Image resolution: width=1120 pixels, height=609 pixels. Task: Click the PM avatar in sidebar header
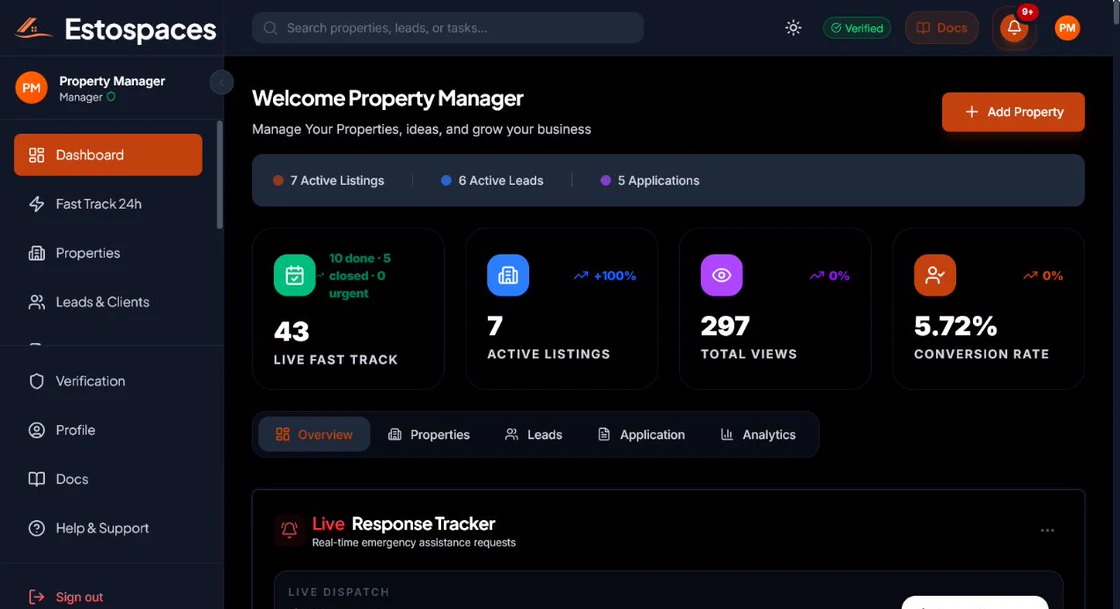pyautogui.click(x=31, y=88)
